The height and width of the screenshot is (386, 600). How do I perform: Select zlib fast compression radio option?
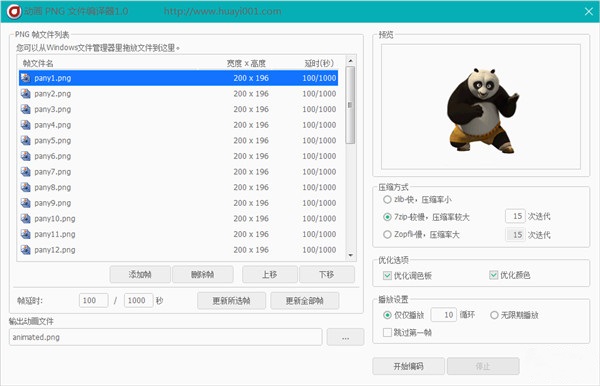[x=387, y=200]
